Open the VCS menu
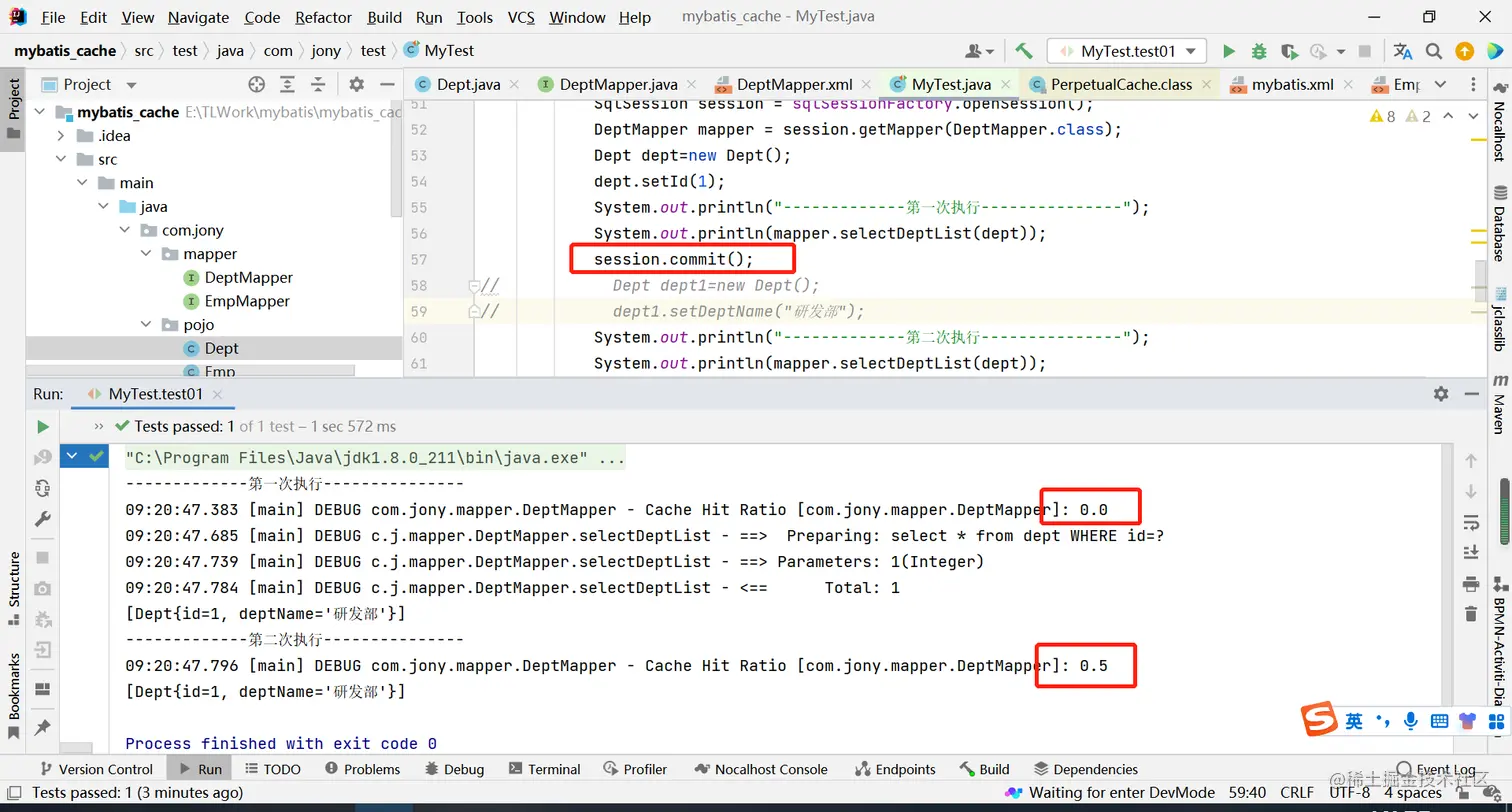The width and height of the screenshot is (1512, 812). 521,17
